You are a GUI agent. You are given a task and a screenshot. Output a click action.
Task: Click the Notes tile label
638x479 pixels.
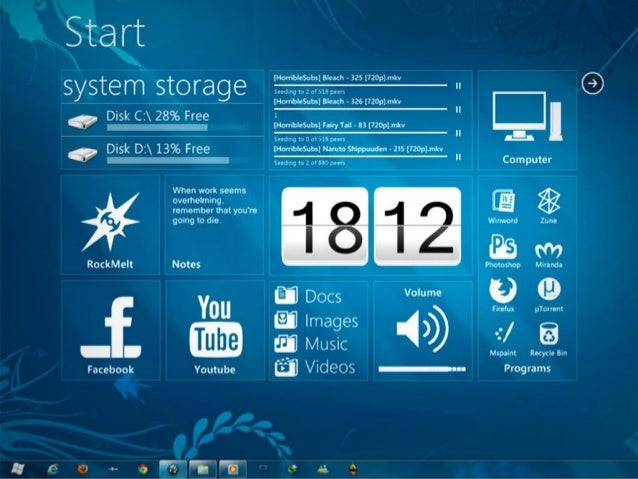tap(186, 264)
